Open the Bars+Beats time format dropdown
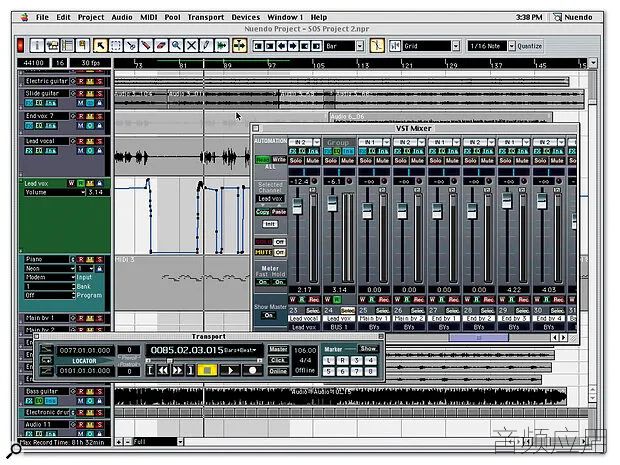620x465 pixels. click(x=240, y=350)
